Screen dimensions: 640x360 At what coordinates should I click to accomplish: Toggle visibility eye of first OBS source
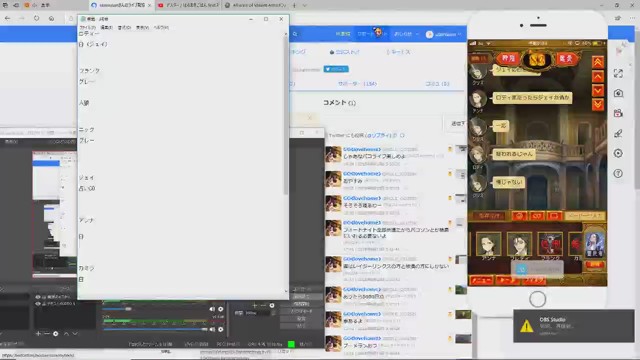[x=38, y=297]
